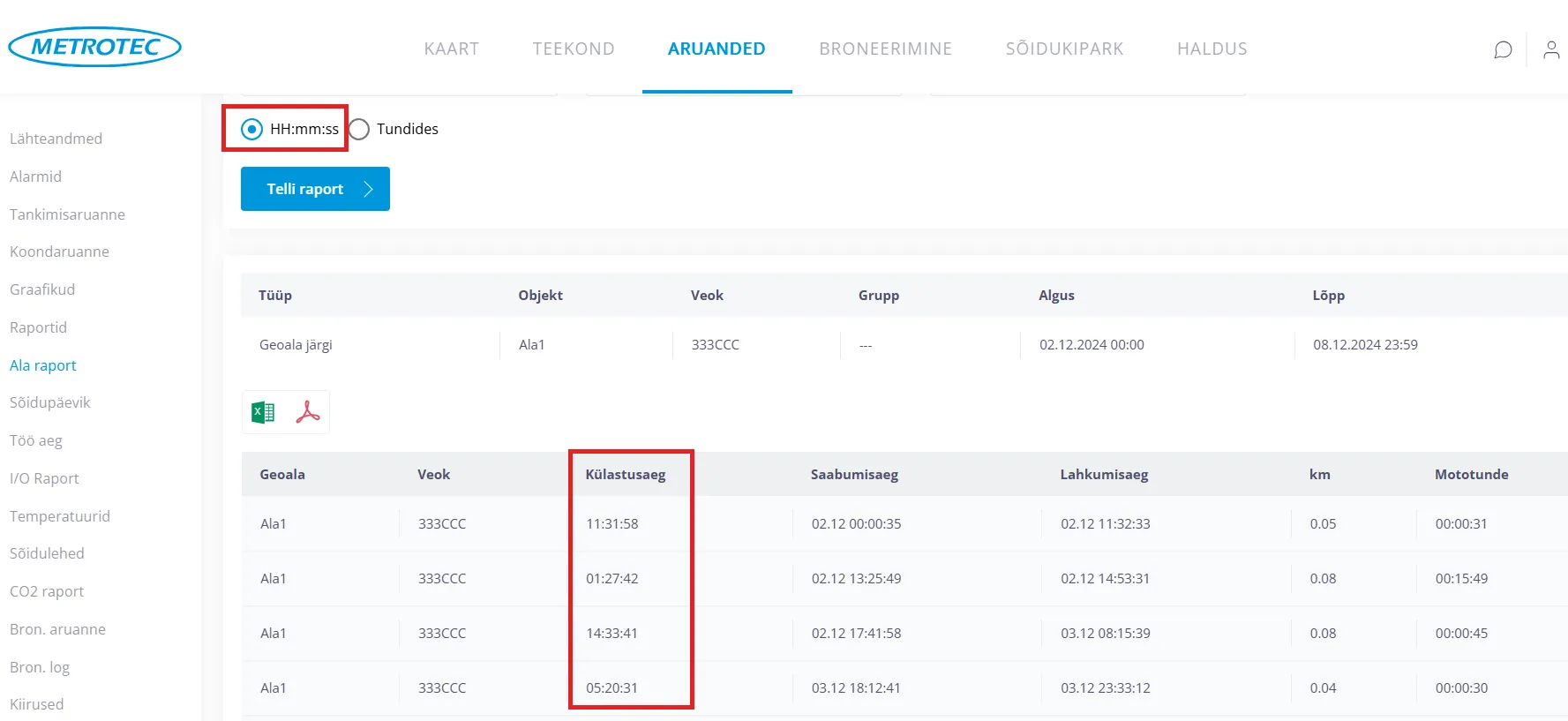Image resolution: width=1568 pixels, height=721 pixels.
Task: Open the KAART tab
Action: (x=451, y=49)
